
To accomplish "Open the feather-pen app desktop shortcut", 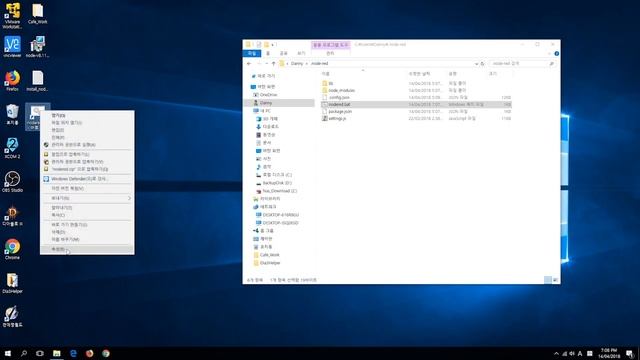I will tap(12, 316).
